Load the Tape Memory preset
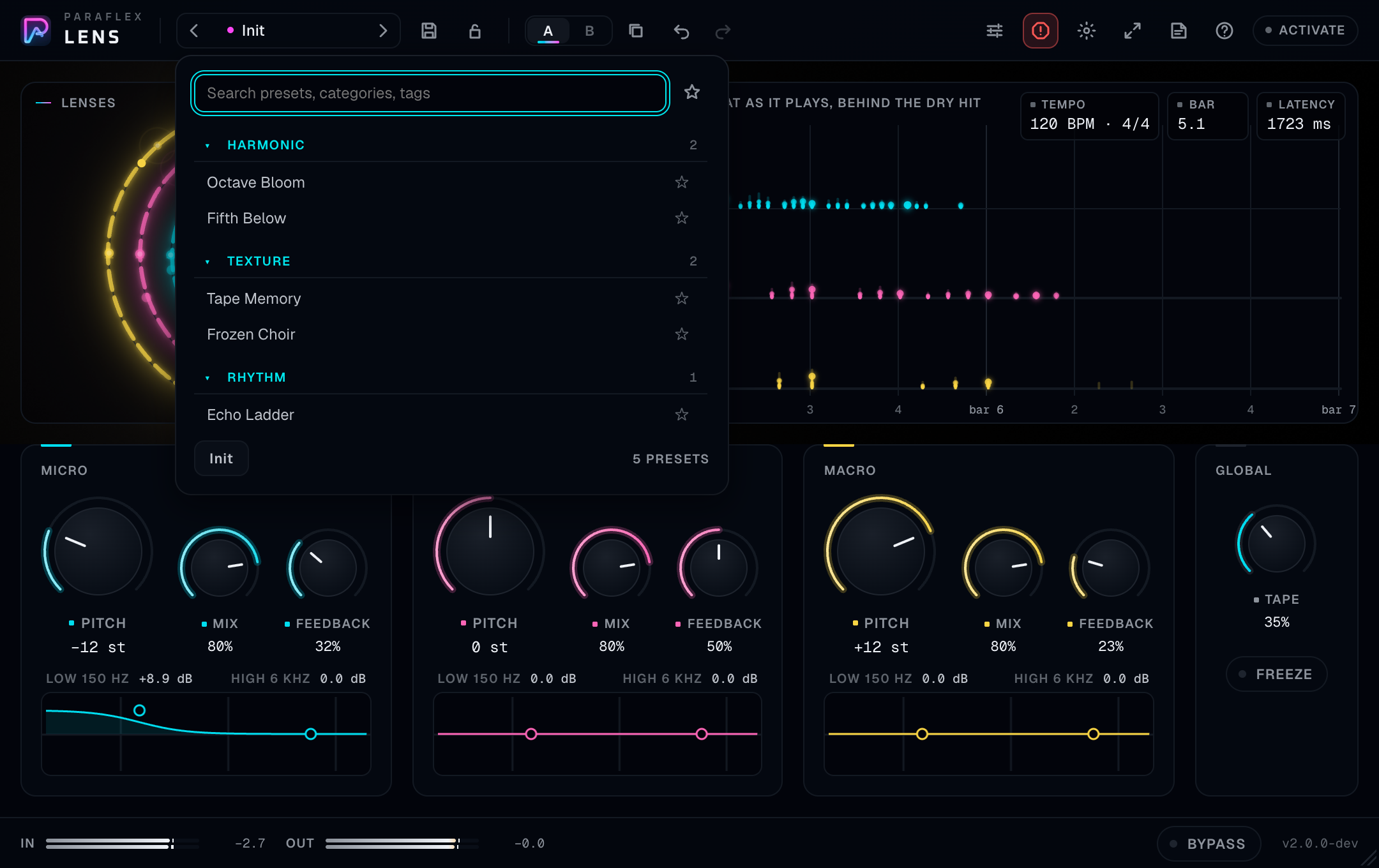Screen dimensions: 1379x868 click(451, 298)
